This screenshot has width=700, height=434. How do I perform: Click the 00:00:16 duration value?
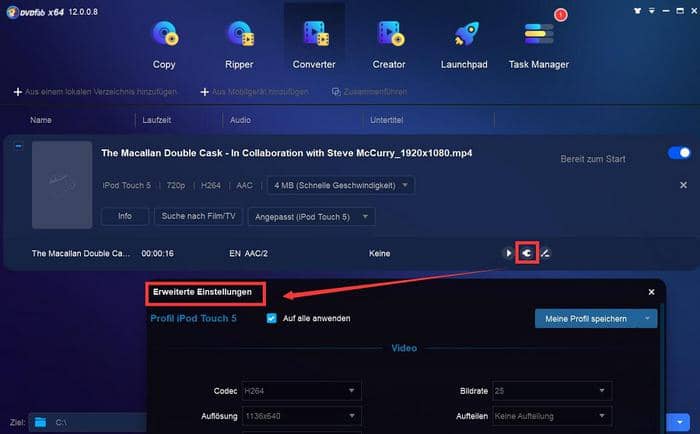tap(158, 253)
